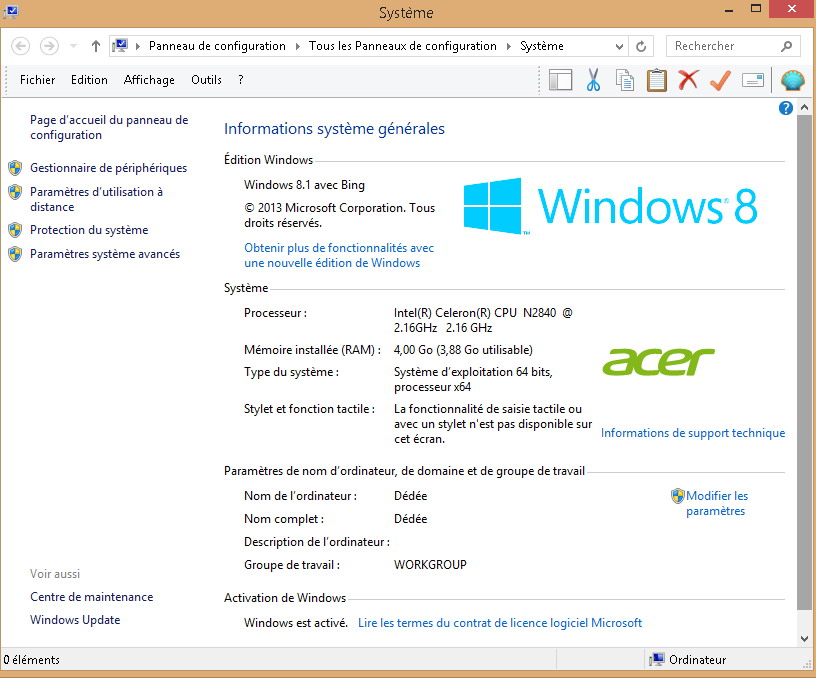Viewport: 816px width, 678px height.
Task: Click the orange checkmark icon
Action: tap(720, 80)
